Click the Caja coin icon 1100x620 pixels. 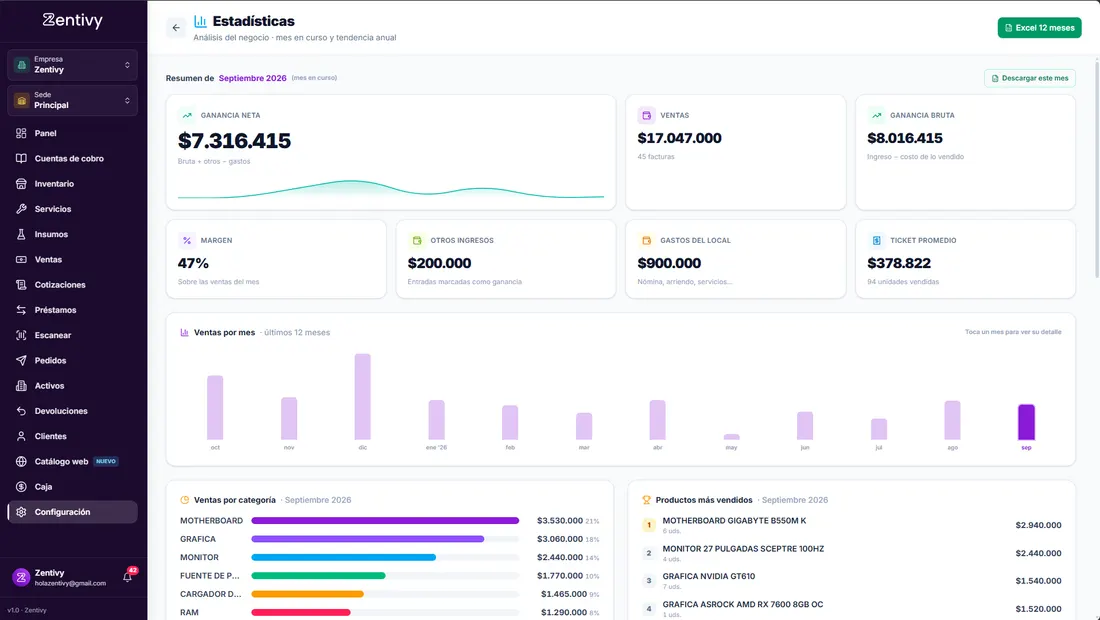pos(21,487)
